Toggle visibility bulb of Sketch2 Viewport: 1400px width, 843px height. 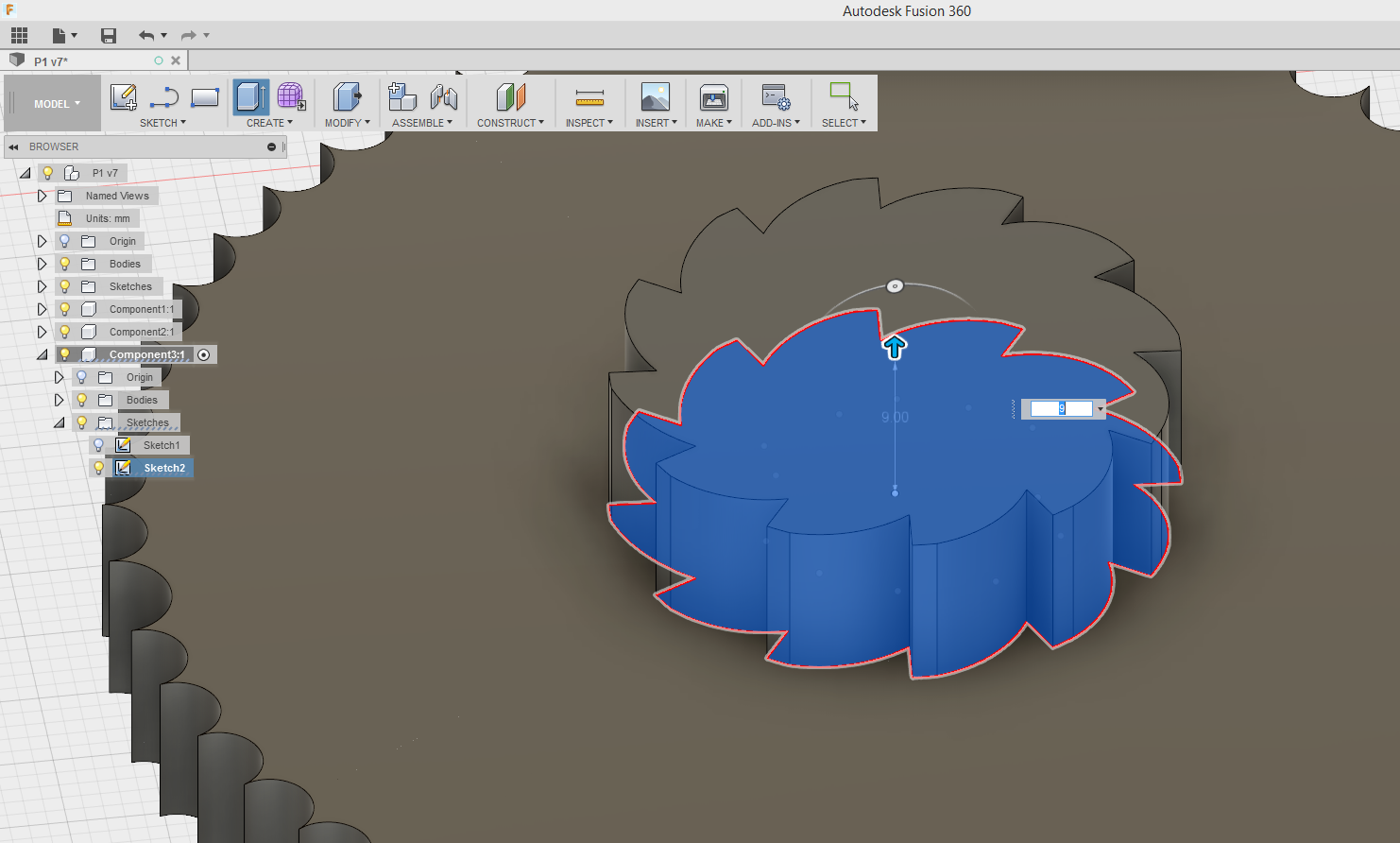pyautogui.click(x=98, y=468)
